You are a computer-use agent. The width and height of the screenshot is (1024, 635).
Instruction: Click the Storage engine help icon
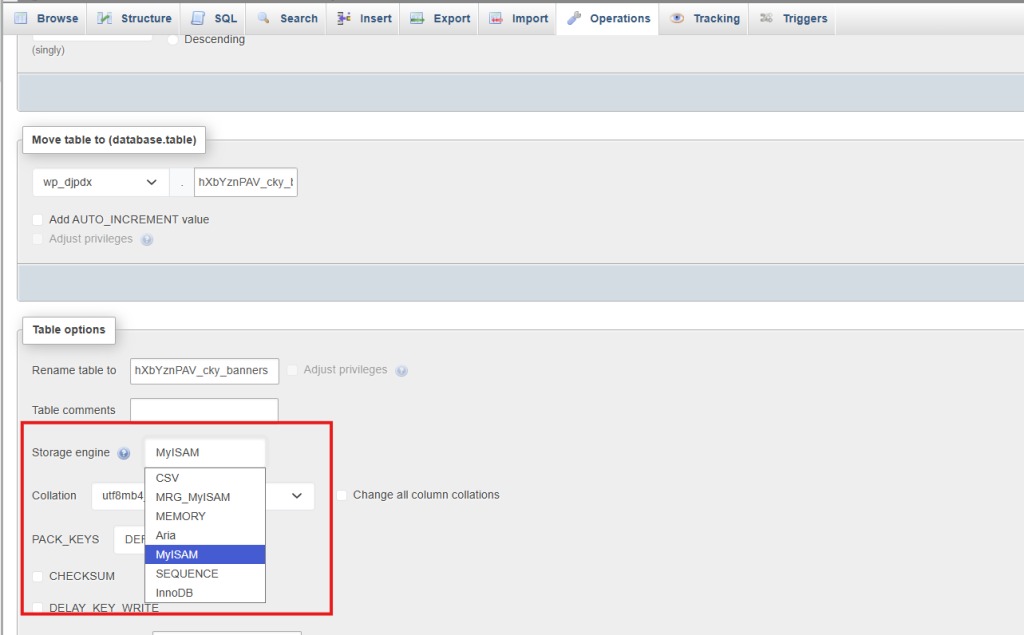click(124, 453)
